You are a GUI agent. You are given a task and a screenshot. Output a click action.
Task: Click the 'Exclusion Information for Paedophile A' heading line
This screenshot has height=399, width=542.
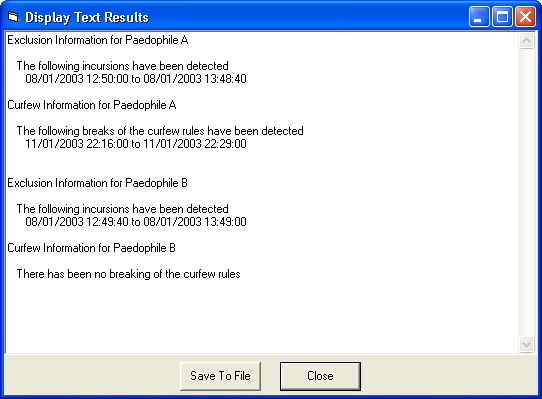[98, 40]
